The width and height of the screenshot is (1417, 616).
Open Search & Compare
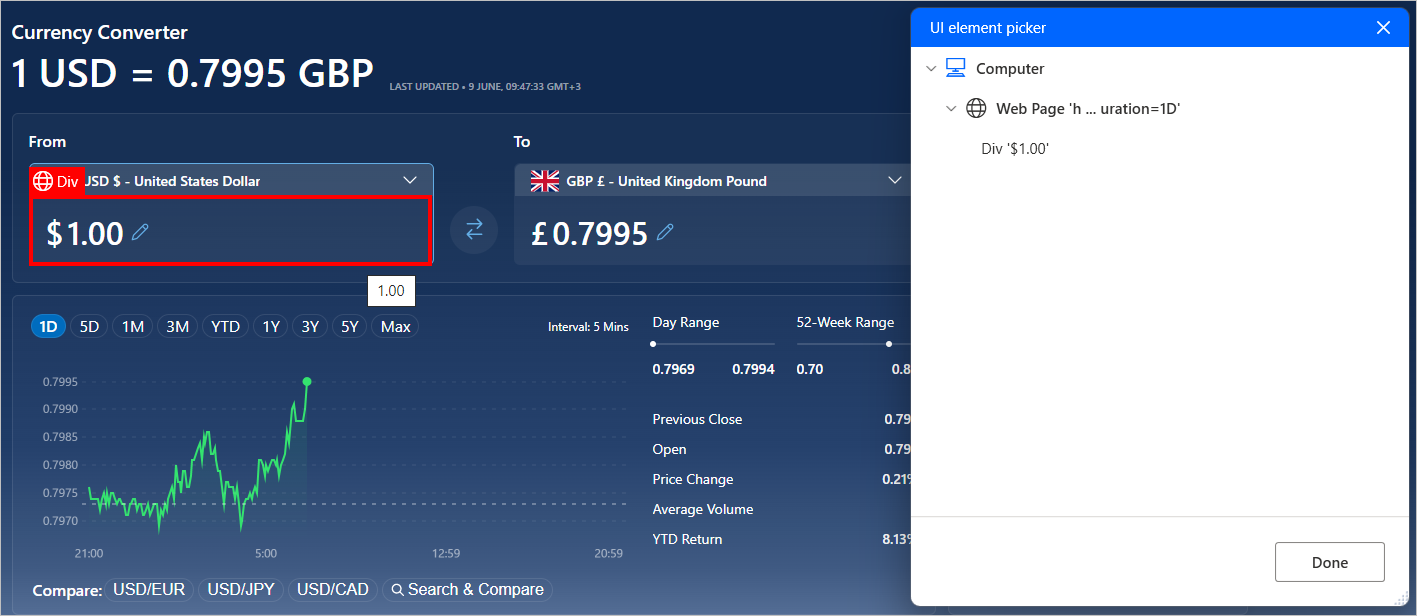tap(467, 590)
